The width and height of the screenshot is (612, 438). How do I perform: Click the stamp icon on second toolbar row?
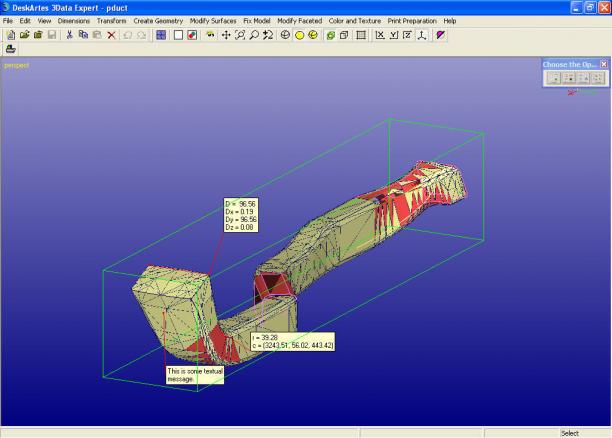tap(11, 49)
